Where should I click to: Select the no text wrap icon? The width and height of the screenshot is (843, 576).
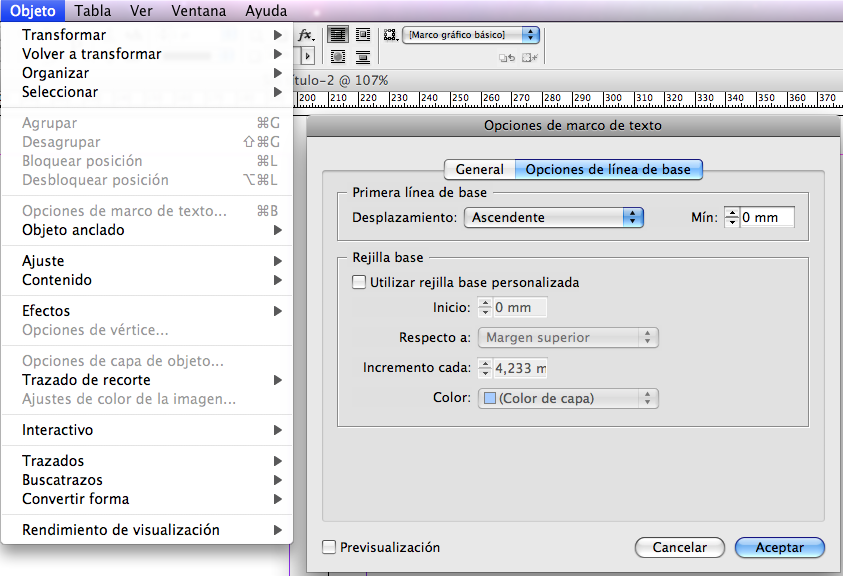(338, 34)
